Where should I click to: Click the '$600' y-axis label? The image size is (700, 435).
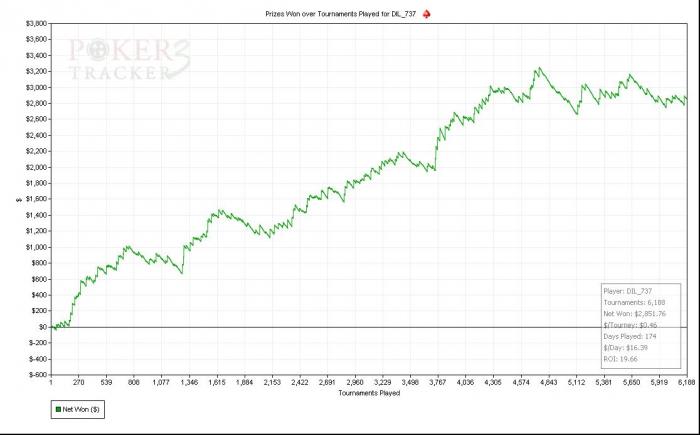[40, 279]
